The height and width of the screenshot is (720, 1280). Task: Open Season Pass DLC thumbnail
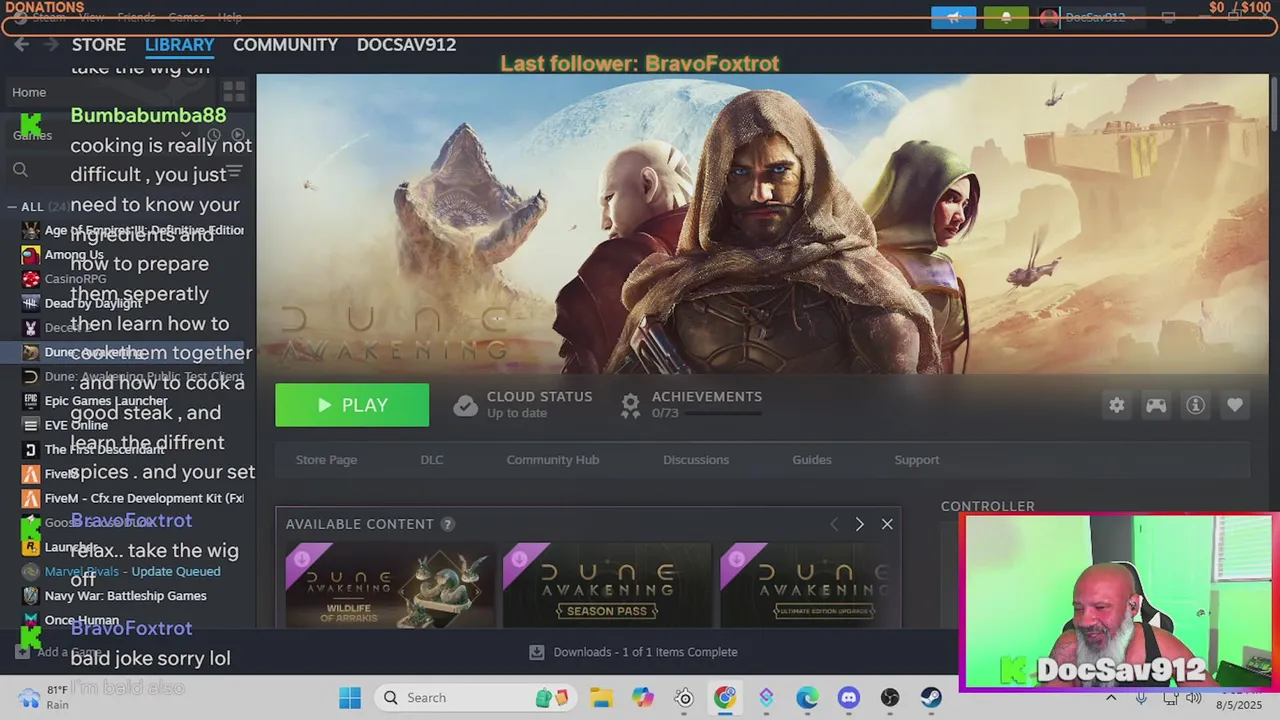point(607,585)
